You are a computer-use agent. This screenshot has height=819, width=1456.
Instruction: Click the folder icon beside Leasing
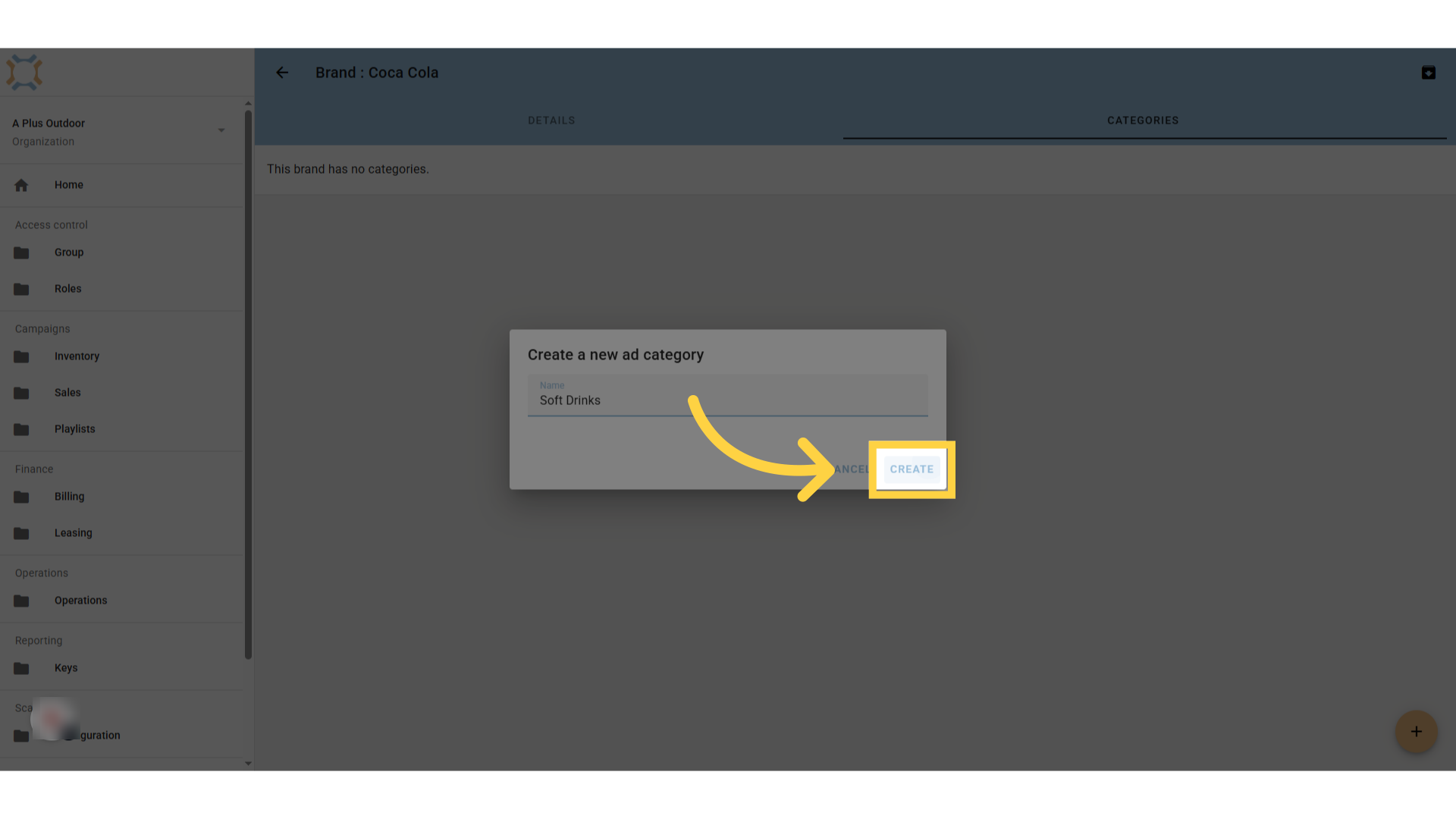(21, 533)
